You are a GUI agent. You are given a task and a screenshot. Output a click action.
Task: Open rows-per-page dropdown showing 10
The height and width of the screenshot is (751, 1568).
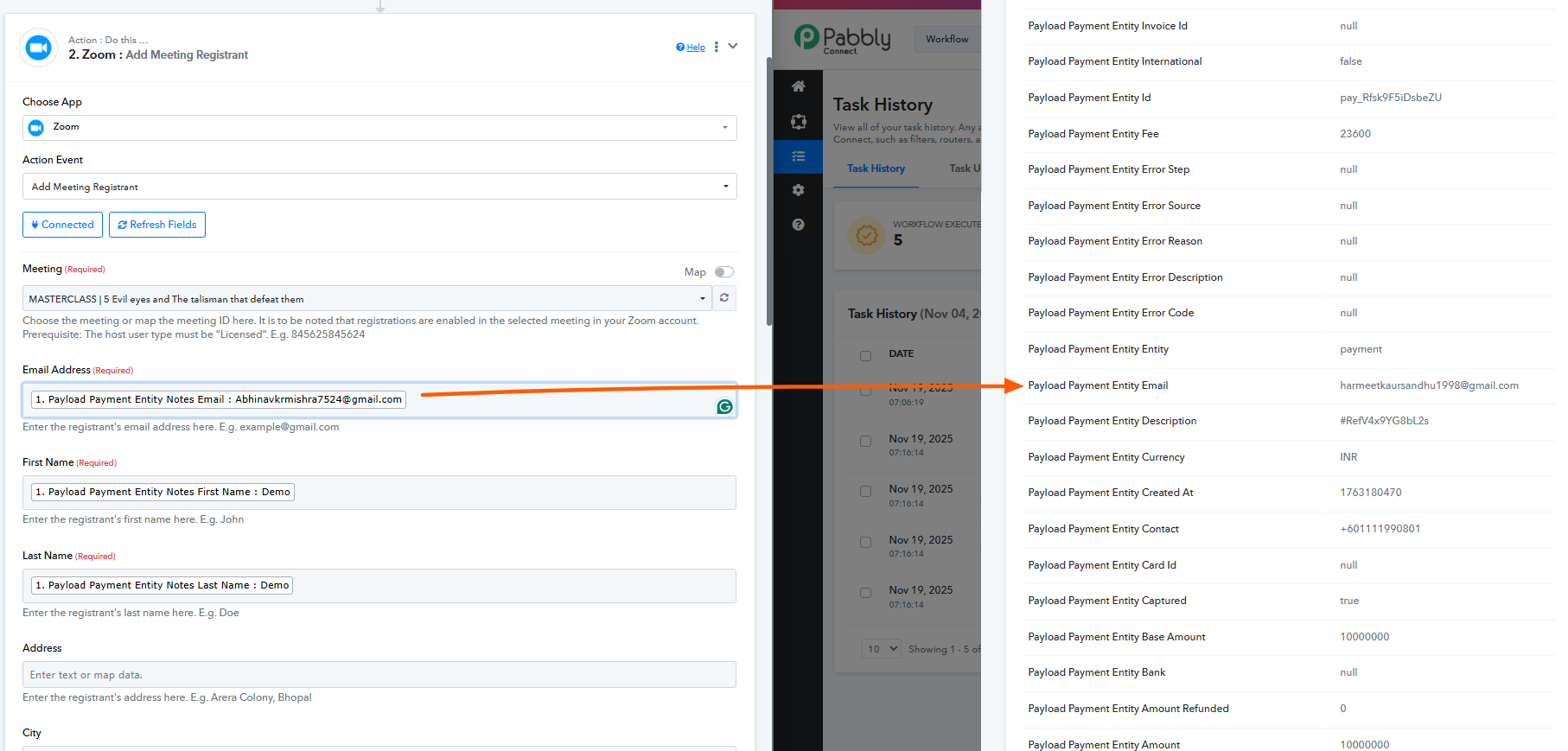coord(883,649)
